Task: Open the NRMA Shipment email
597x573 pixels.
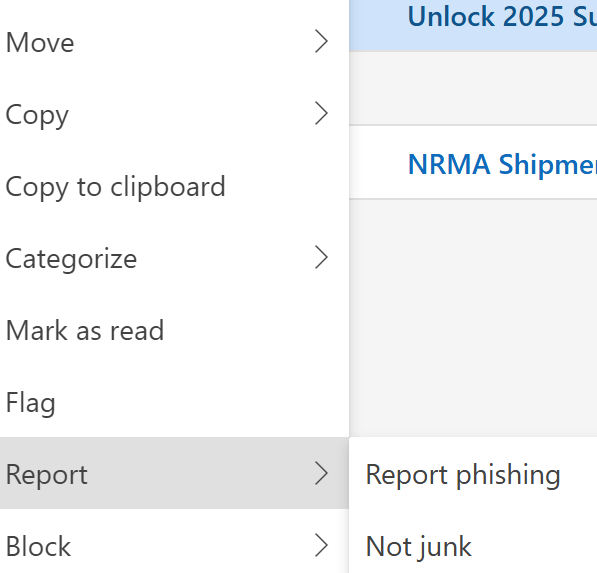Action: [502, 164]
